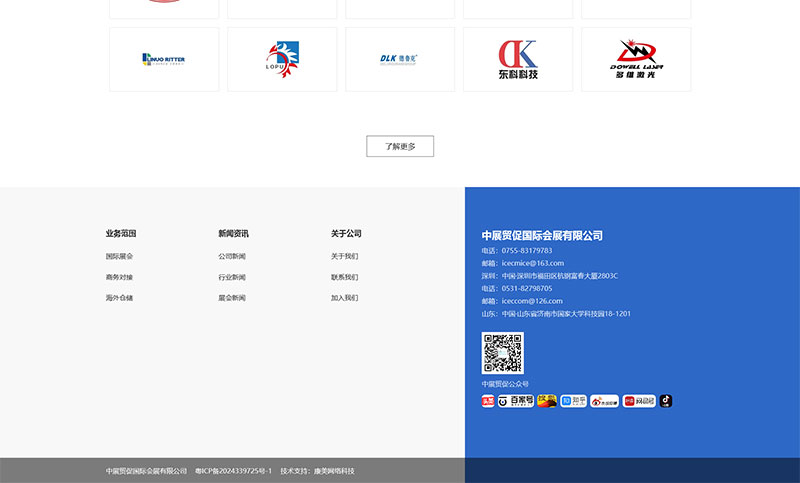Open the 粤ICP备 record number link
The width and height of the screenshot is (800, 483).
[233, 471]
